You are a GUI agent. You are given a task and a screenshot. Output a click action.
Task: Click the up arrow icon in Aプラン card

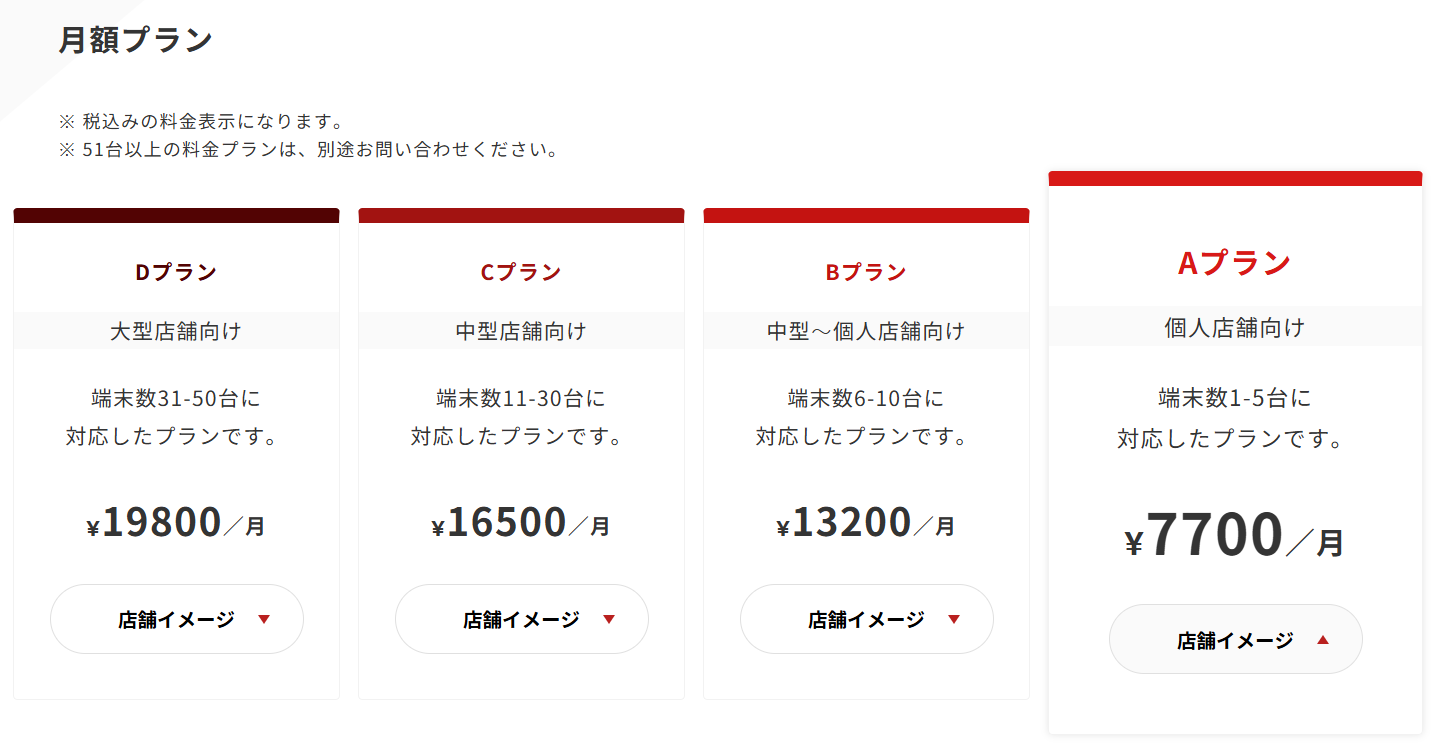point(1323,640)
